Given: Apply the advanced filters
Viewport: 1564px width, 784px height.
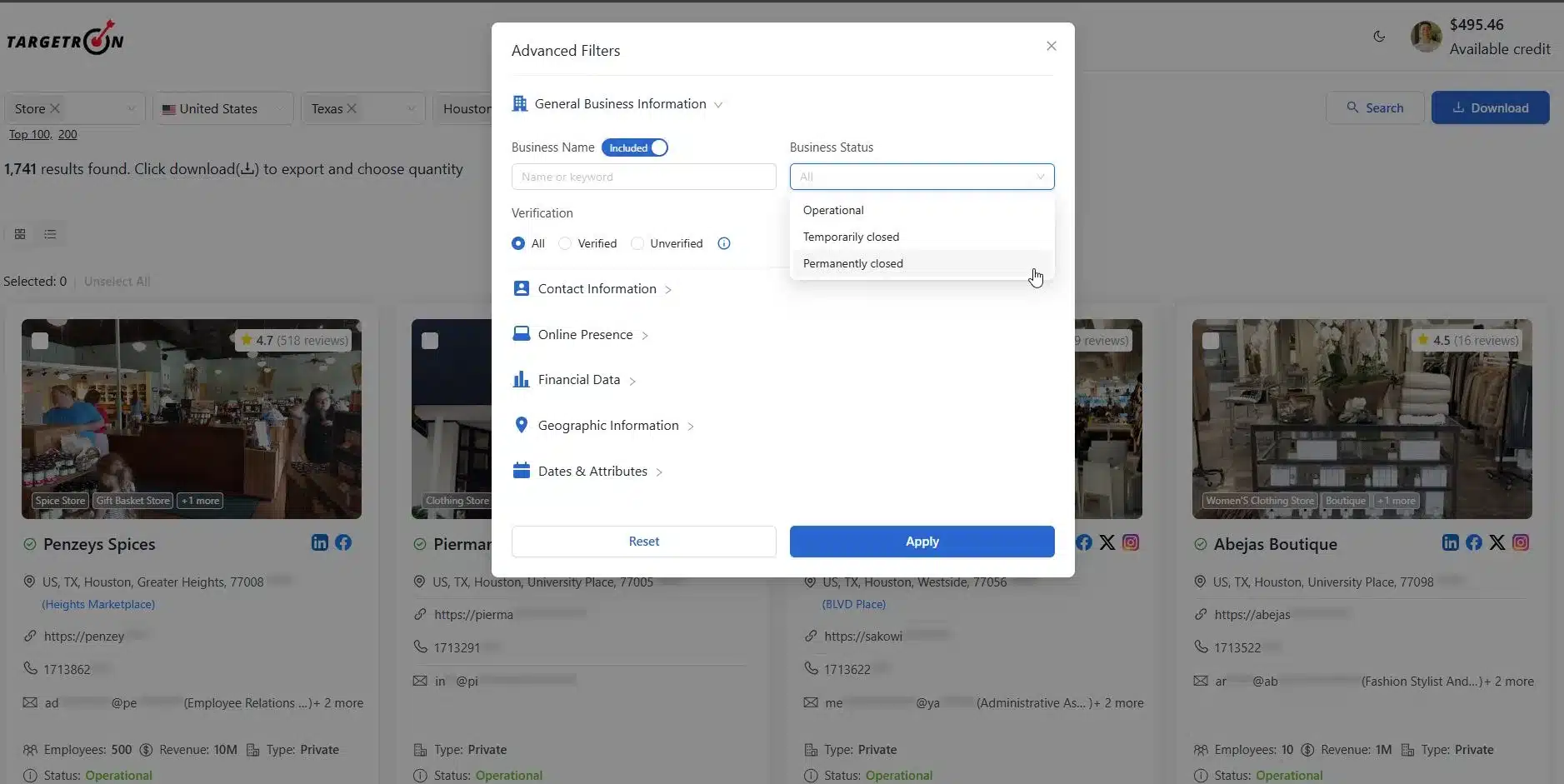Looking at the screenshot, I should [922, 542].
